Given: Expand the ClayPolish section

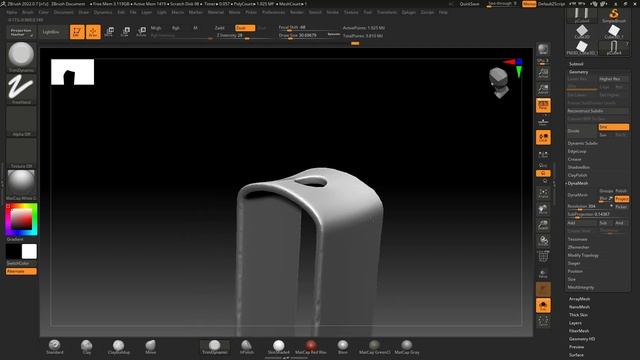Looking at the screenshot, I should click(578, 176).
